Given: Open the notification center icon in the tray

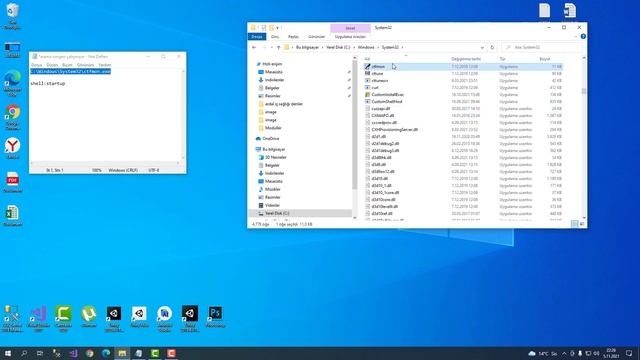Looking at the screenshot, I should [x=629, y=353].
